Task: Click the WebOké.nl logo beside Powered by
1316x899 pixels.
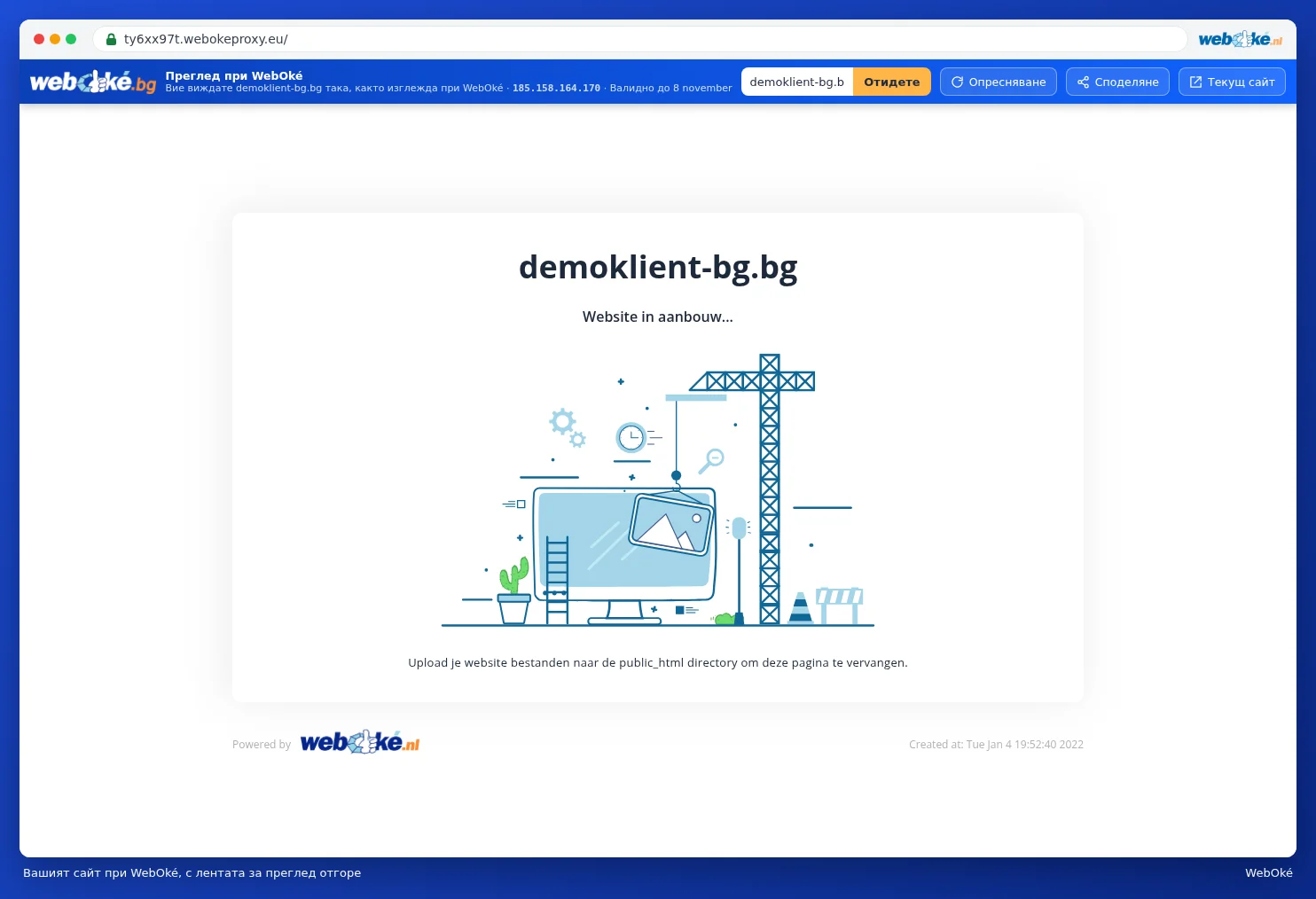Action: 360,742
